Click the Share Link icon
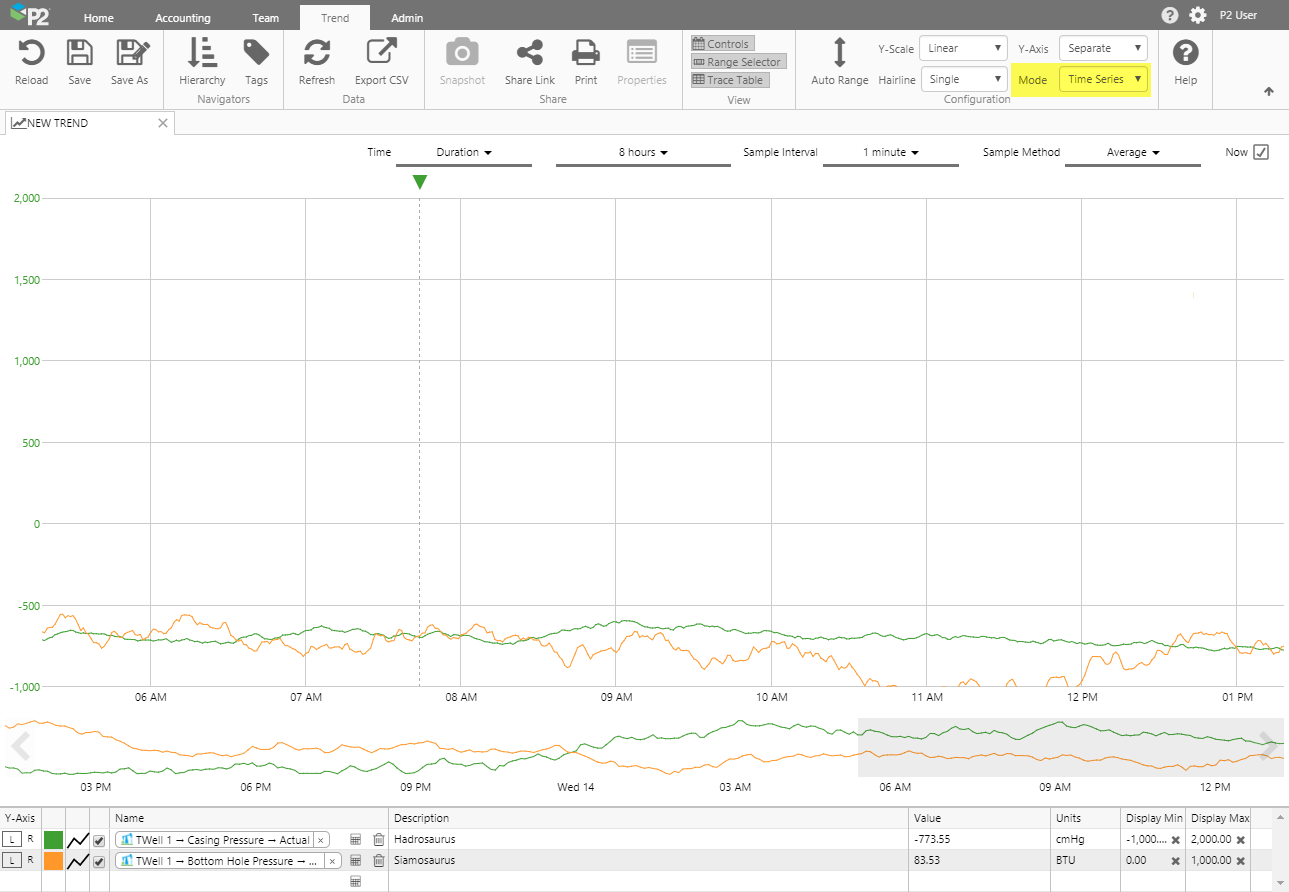The width and height of the screenshot is (1289, 892). [x=529, y=53]
